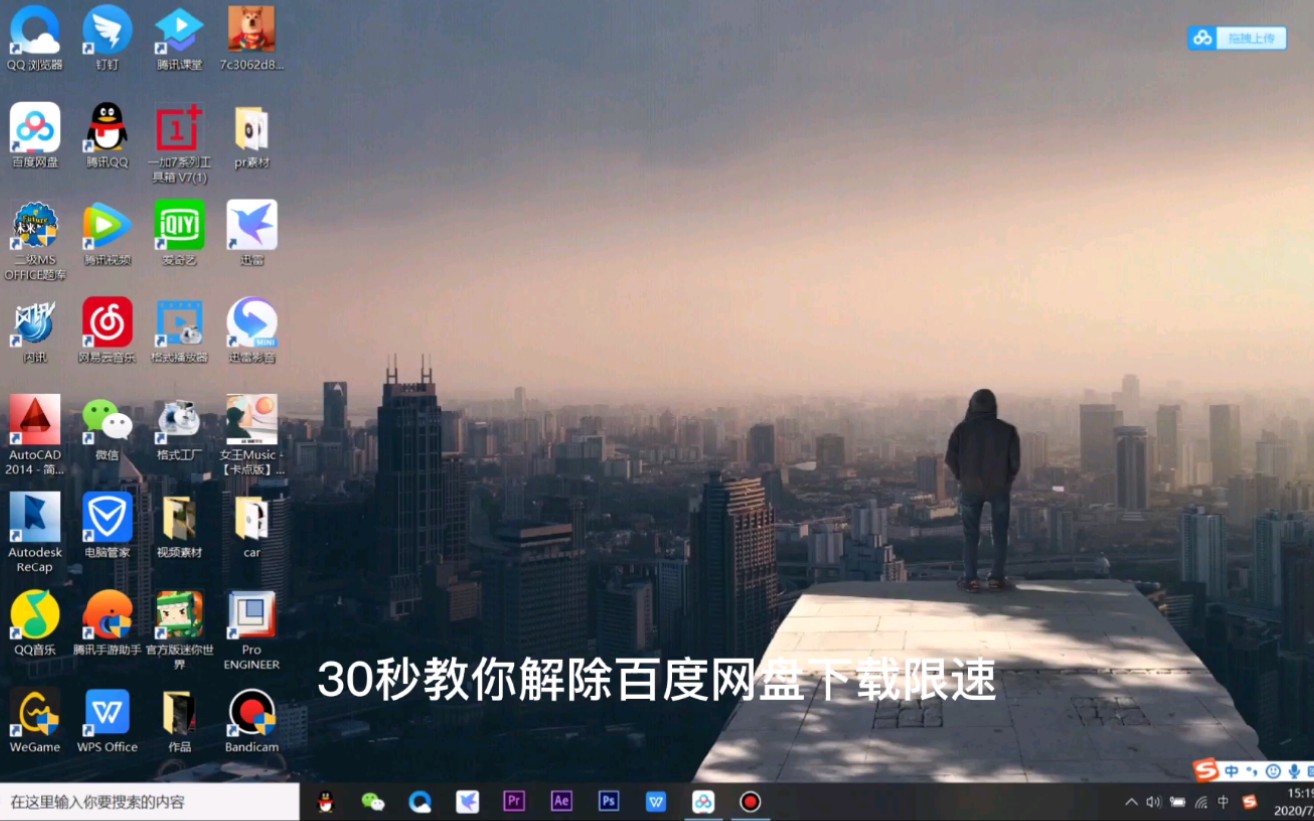This screenshot has height=821, width=1314.
Task: Open the emoji panel on IME bar
Action: [x=1273, y=772]
